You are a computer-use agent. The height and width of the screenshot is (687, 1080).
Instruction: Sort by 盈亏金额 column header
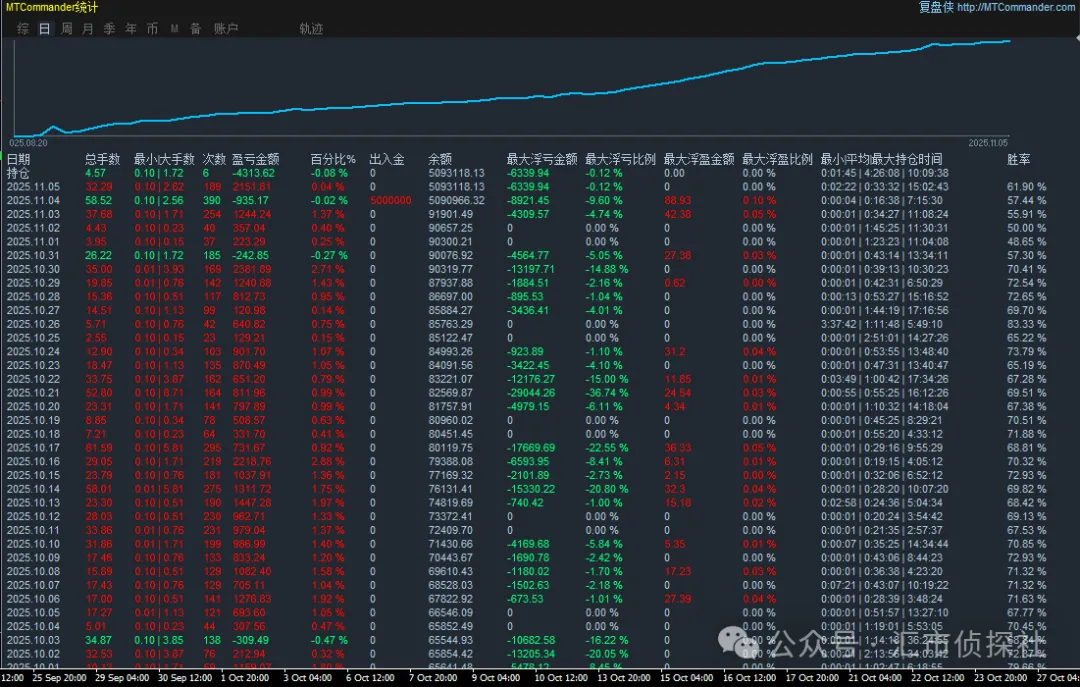[255, 159]
